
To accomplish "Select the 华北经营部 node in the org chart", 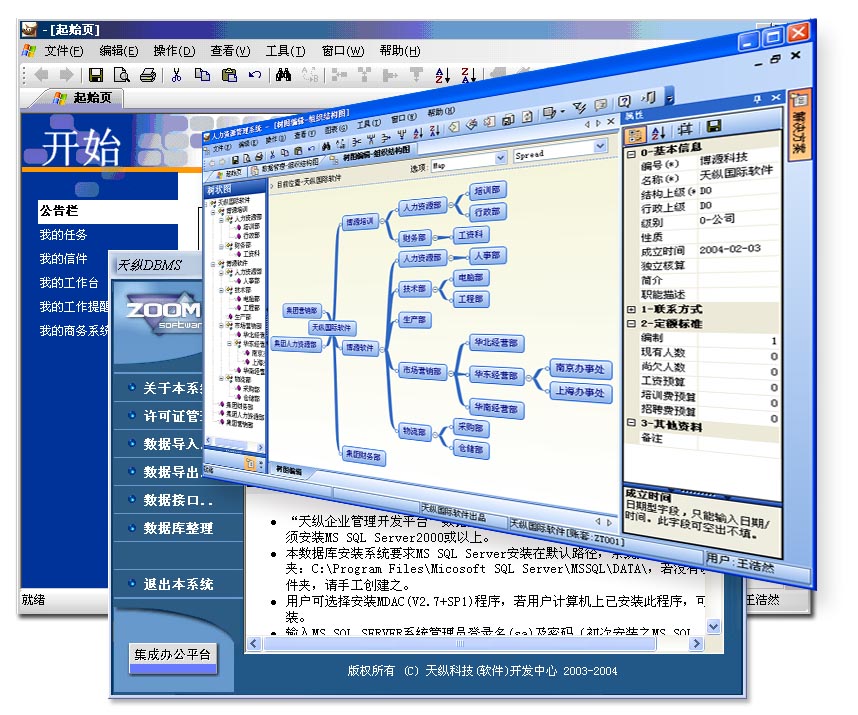I will click(x=496, y=343).
